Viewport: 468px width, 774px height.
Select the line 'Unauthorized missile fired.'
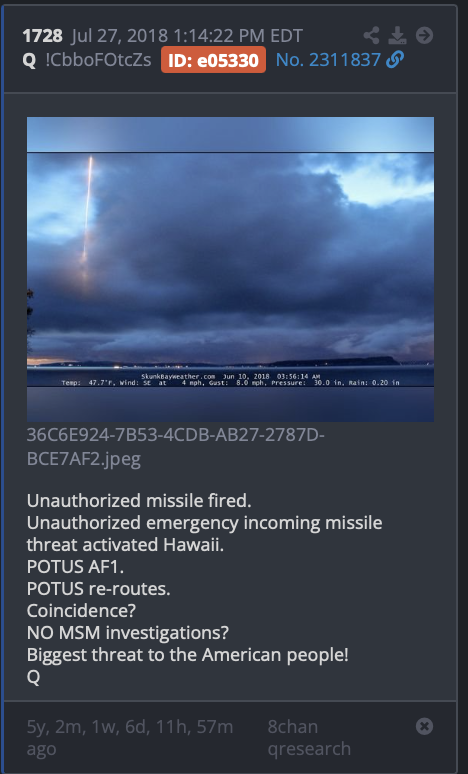click(x=139, y=501)
